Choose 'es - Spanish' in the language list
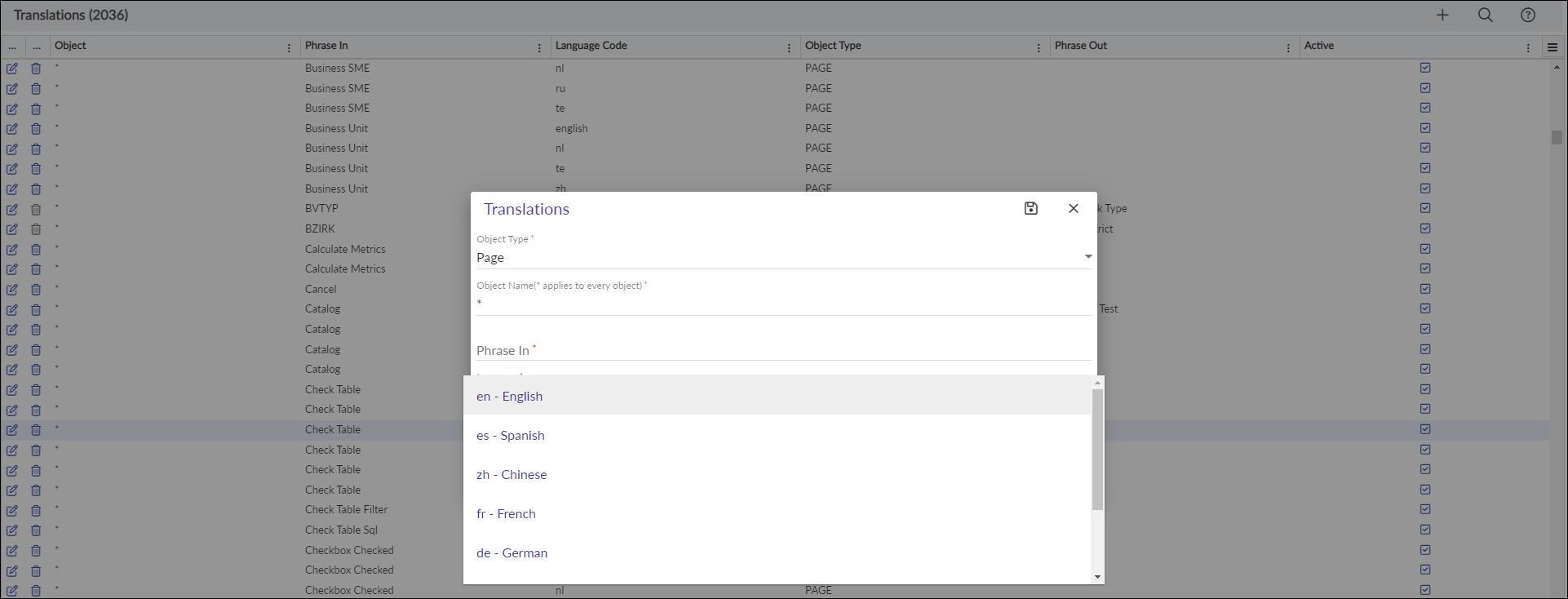Viewport: 1568px width, 599px height. pyautogui.click(x=777, y=435)
